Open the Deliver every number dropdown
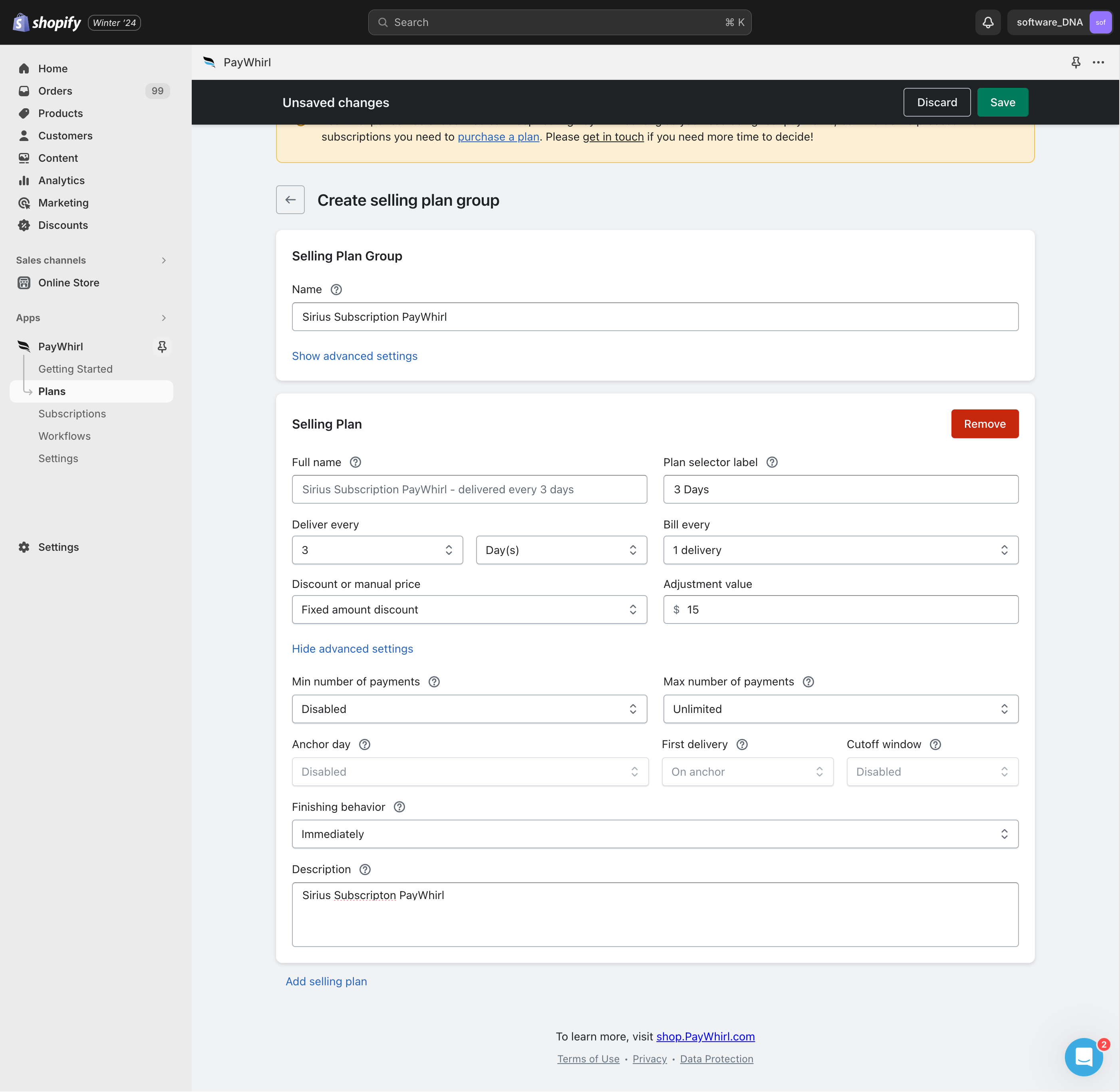The width and height of the screenshot is (1120, 1092). tap(377, 550)
